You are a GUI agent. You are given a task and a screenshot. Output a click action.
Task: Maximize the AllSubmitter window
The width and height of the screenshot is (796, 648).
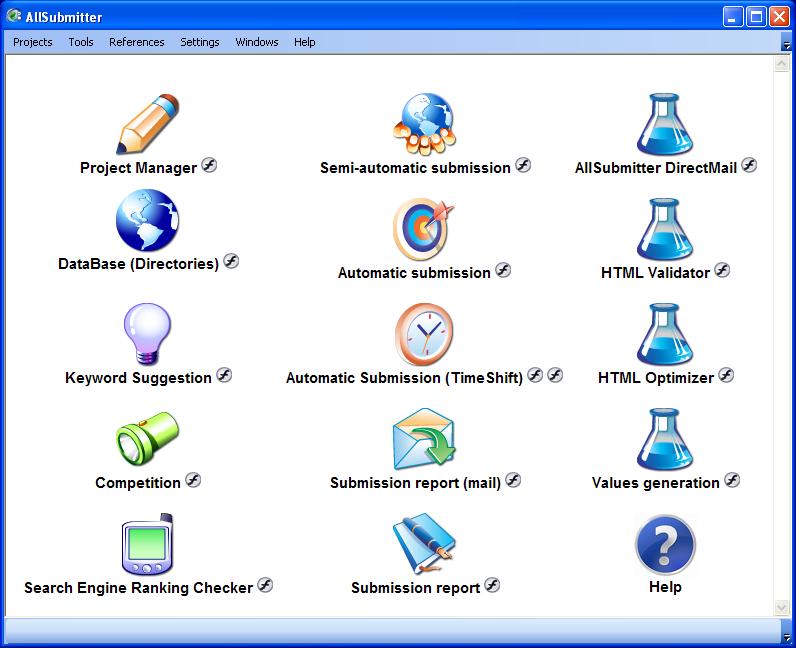[756, 17]
